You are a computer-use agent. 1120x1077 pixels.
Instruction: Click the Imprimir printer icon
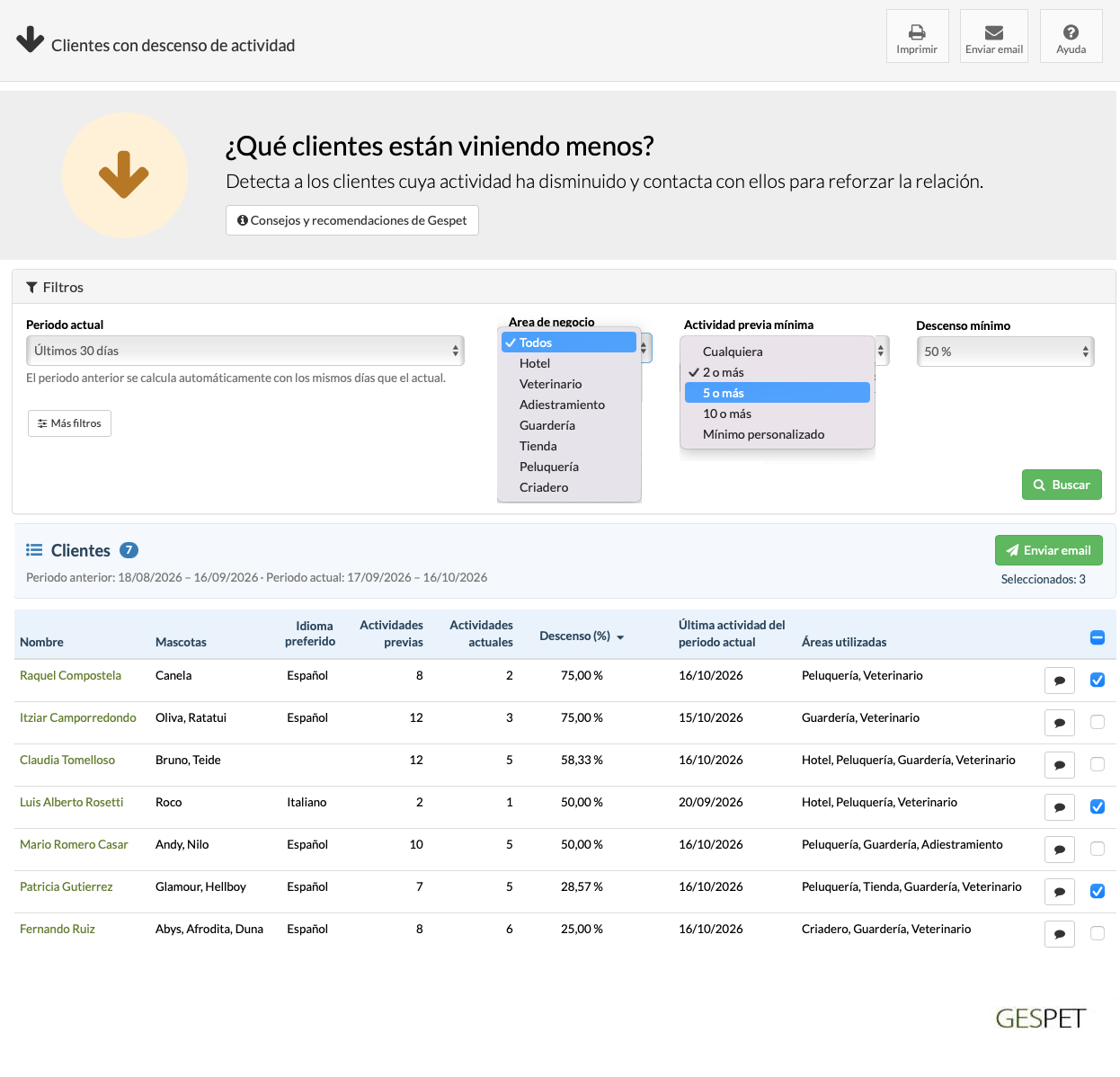[x=917, y=32]
